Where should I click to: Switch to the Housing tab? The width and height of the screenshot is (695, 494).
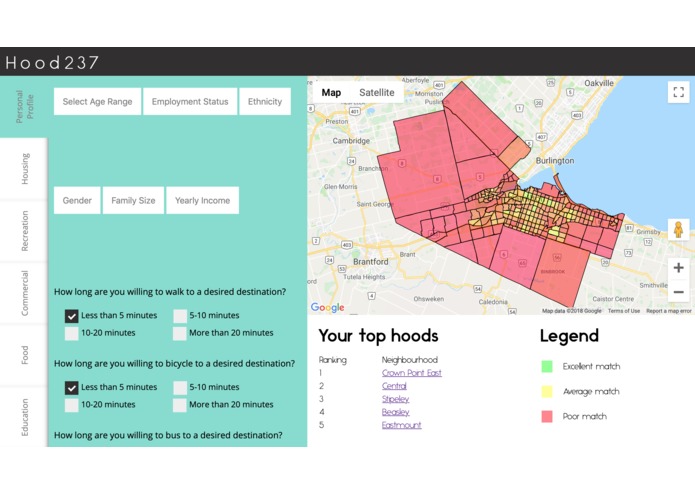tap(24, 169)
